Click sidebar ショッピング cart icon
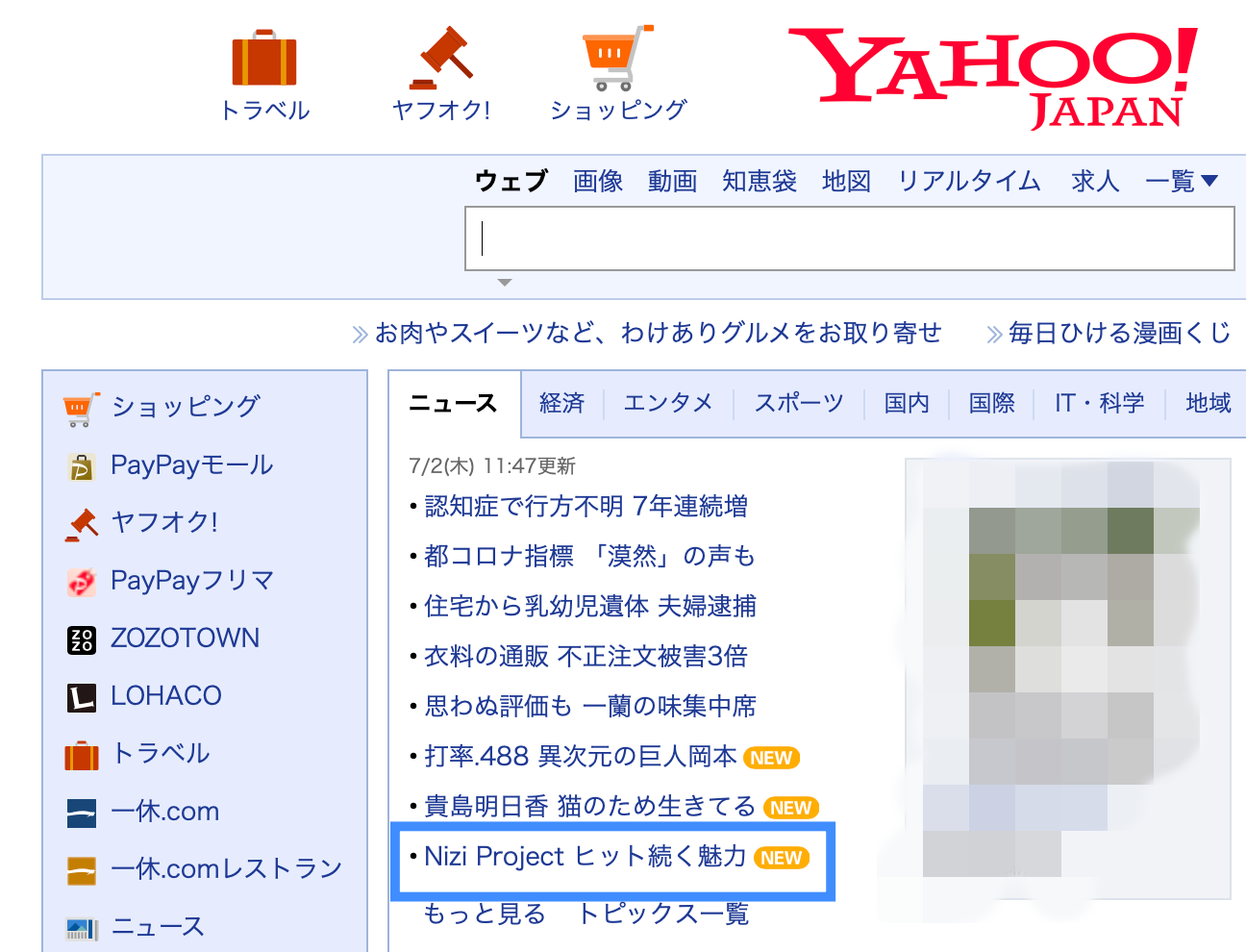Image resolution: width=1246 pixels, height=952 pixels. point(81,409)
